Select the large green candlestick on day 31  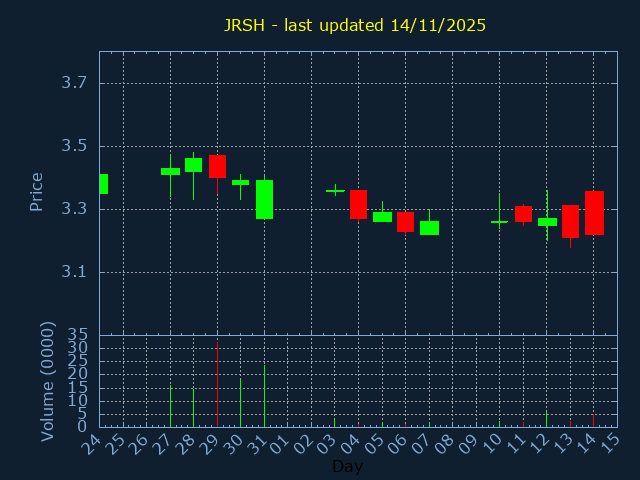click(x=264, y=199)
